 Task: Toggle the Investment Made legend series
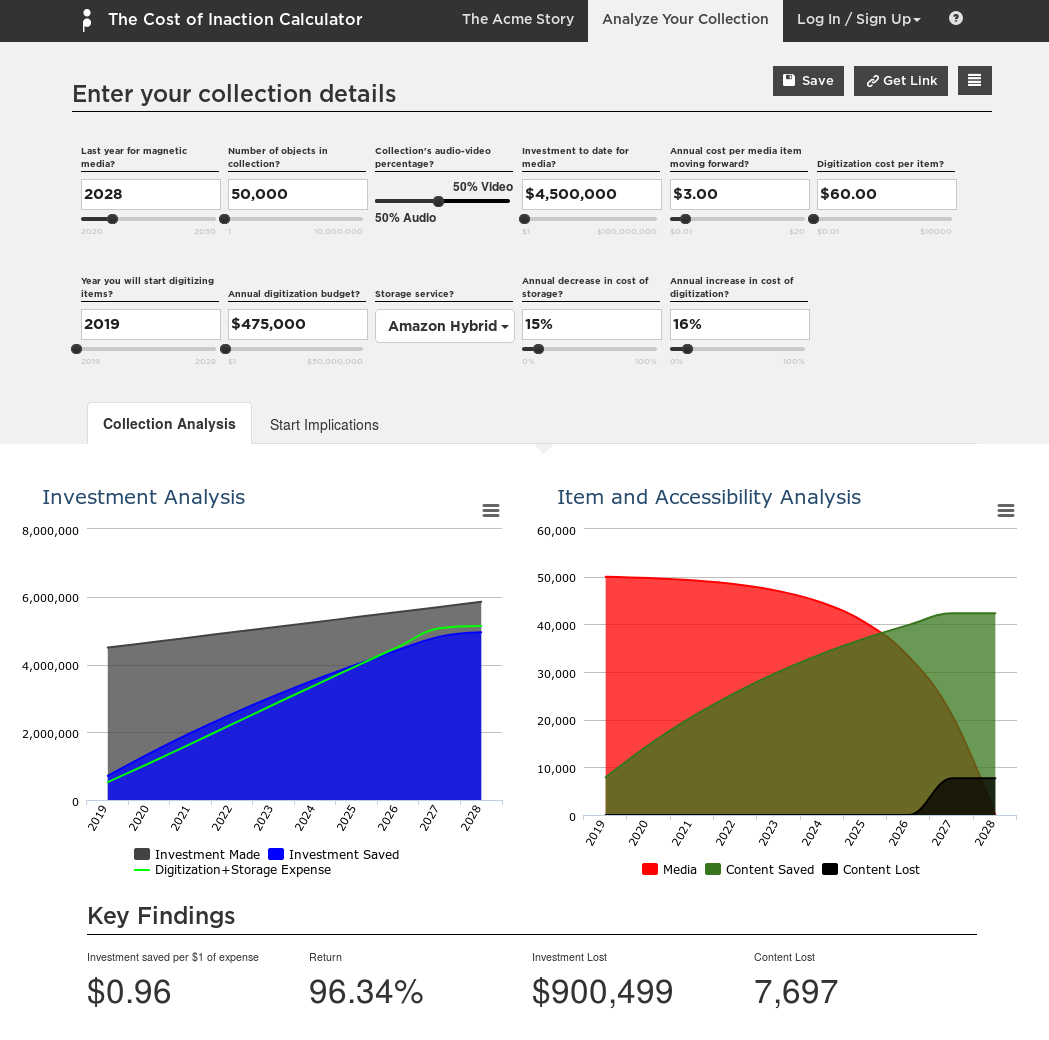pos(197,855)
